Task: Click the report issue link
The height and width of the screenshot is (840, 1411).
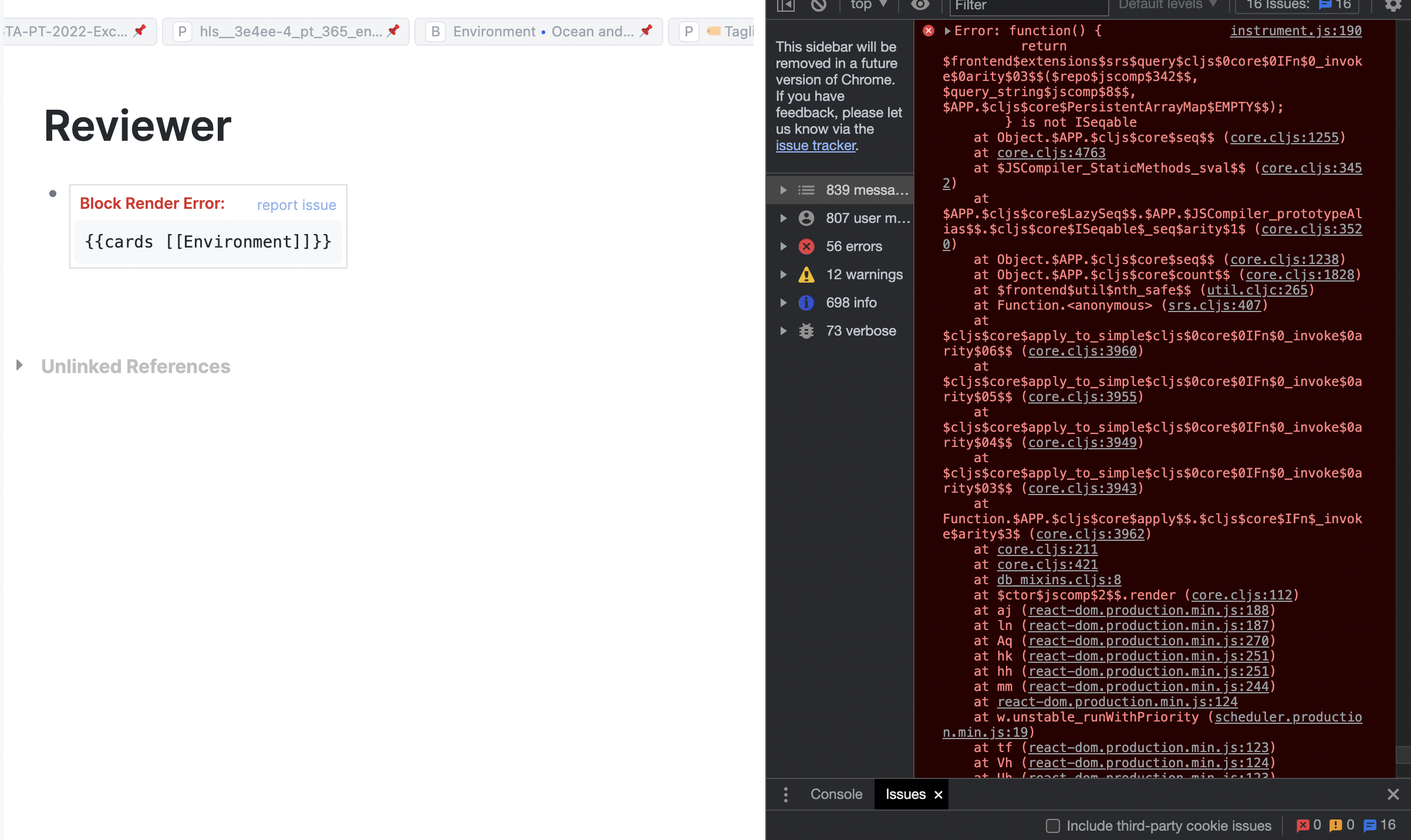Action: click(296, 205)
